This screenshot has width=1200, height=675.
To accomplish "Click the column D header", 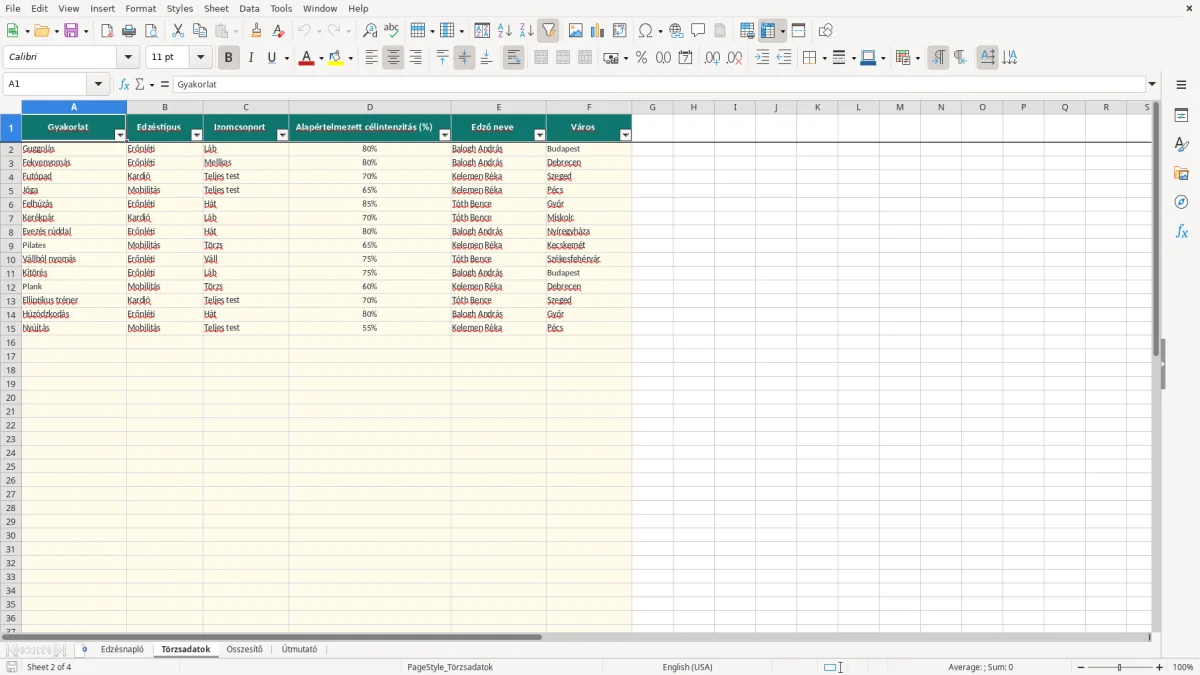I will click(370, 107).
